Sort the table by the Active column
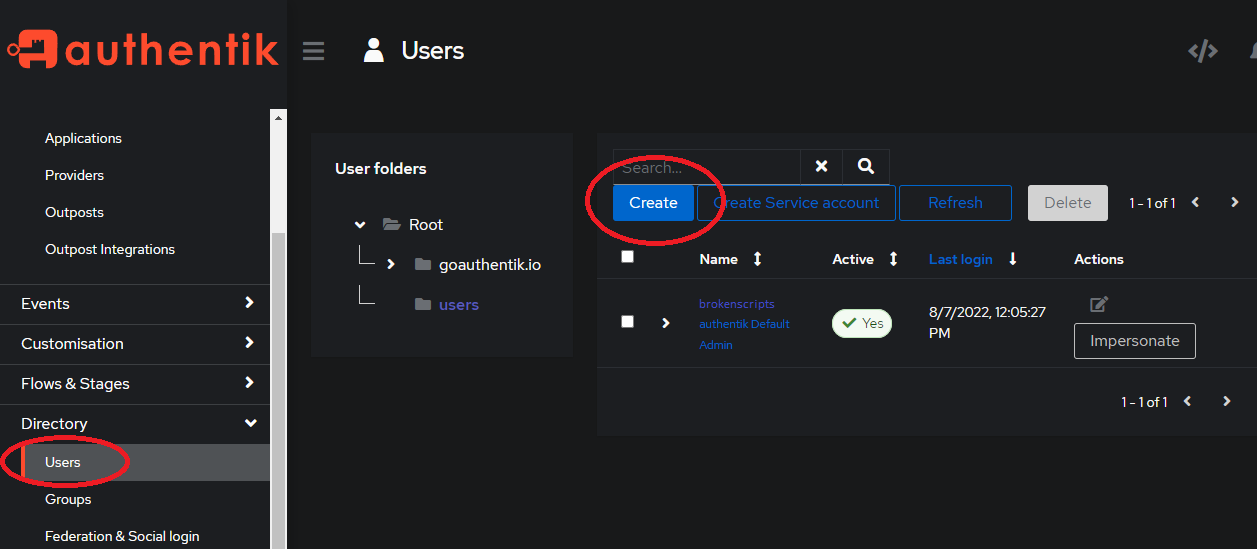Screen dimensions: 1257x549 point(893,259)
